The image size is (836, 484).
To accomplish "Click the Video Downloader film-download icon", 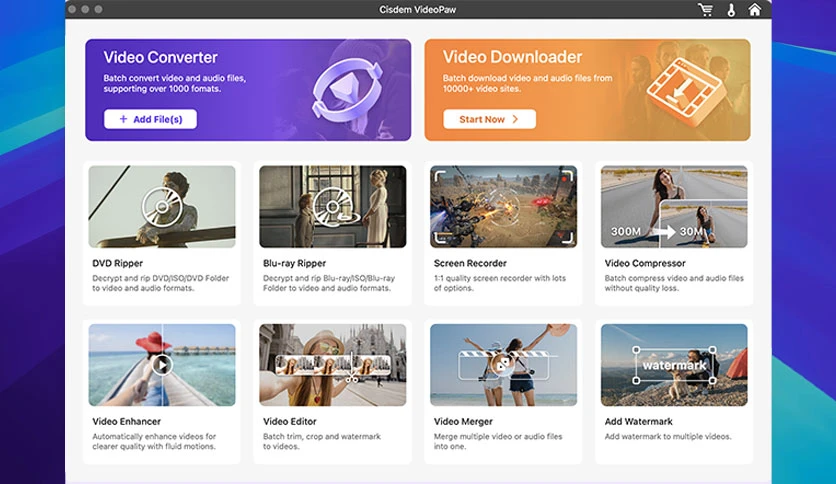I will tap(686, 92).
